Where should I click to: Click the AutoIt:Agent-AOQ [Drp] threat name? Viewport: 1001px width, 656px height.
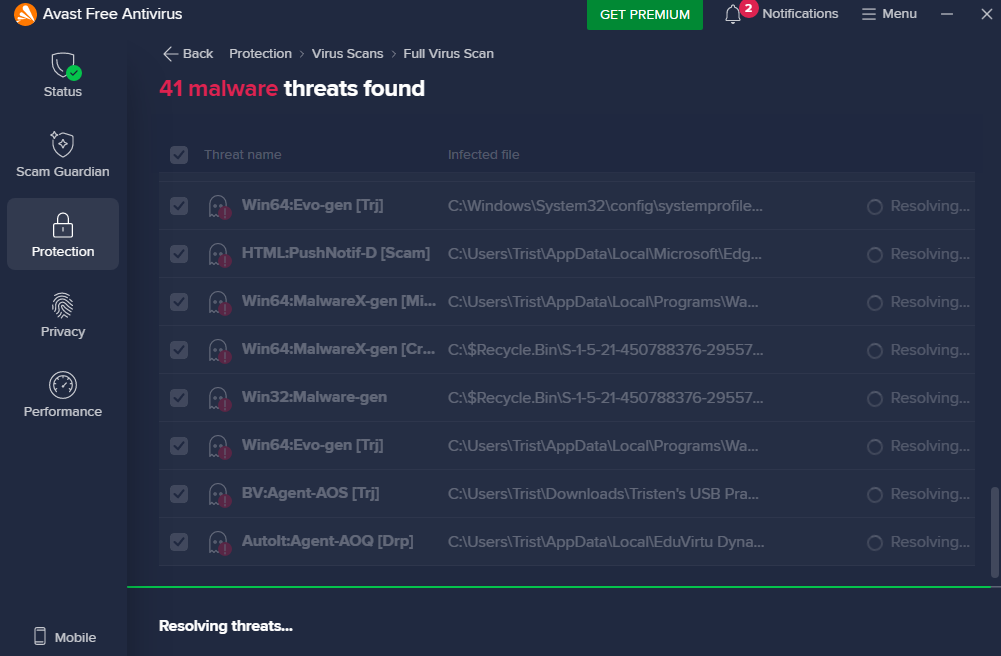[327, 541]
